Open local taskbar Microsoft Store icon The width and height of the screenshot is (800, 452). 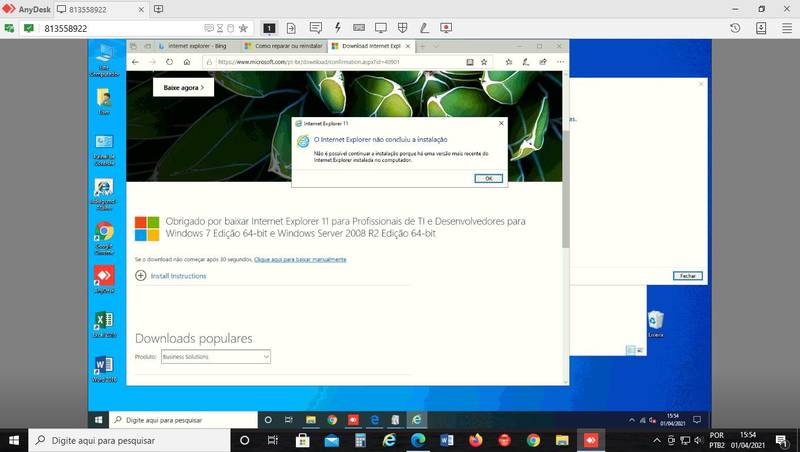pyautogui.click(x=302, y=440)
